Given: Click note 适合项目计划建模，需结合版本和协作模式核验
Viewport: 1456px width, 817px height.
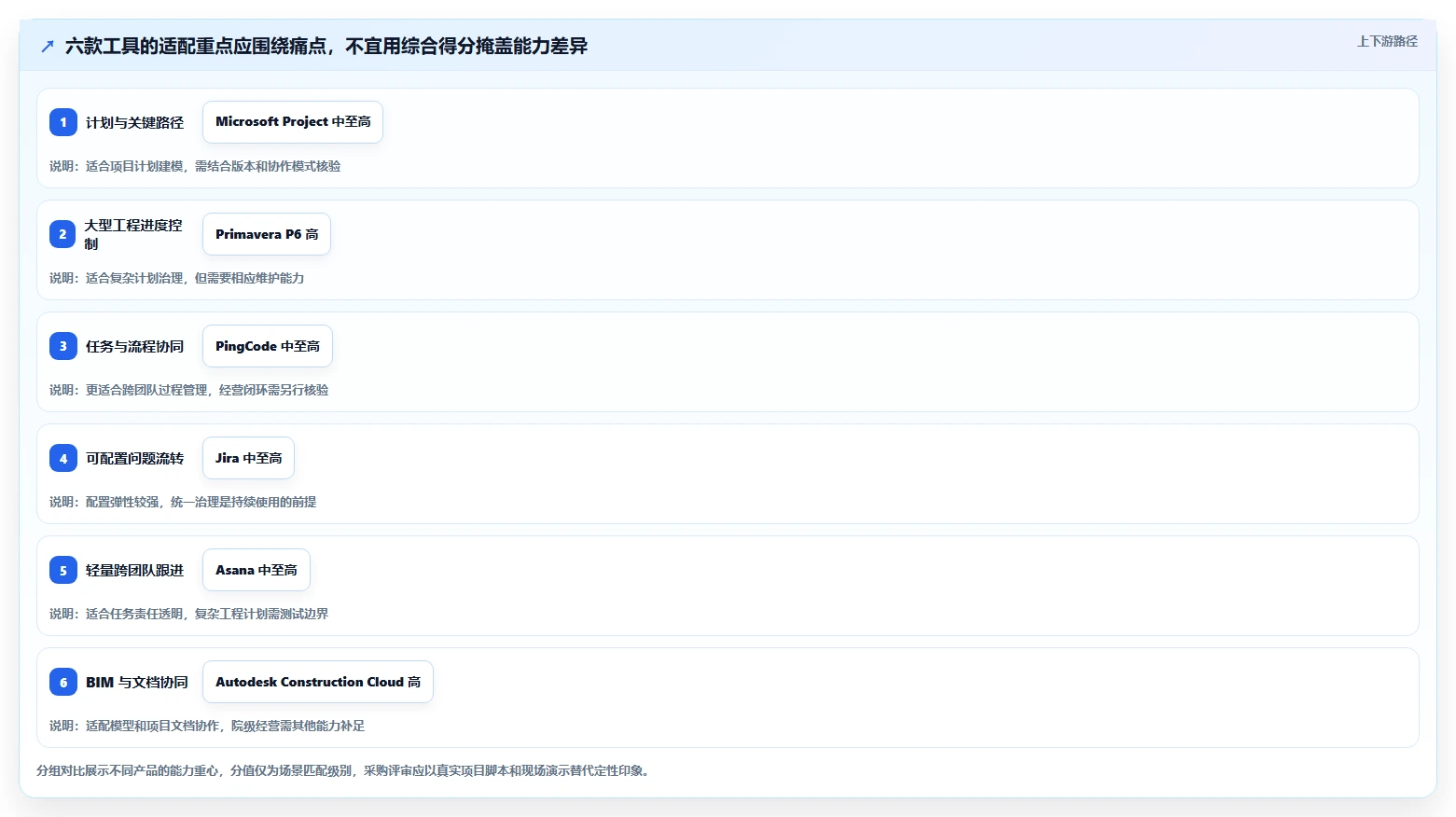Looking at the screenshot, I should [195, 166].
